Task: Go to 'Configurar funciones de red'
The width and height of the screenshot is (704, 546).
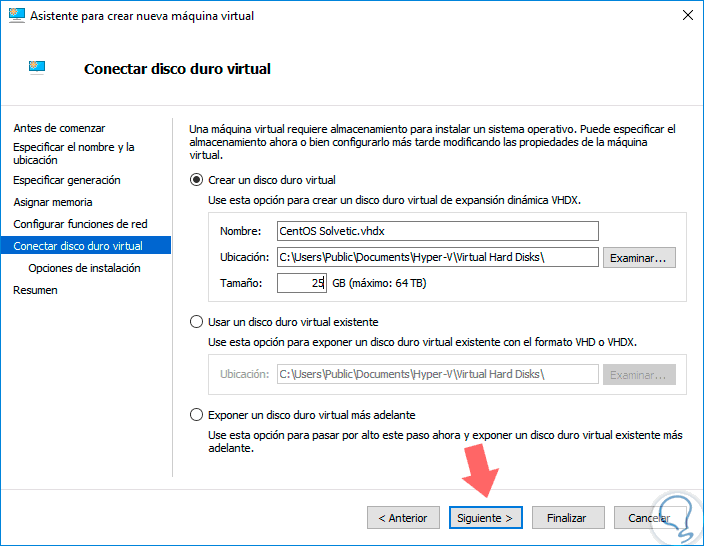Action: [x=80, y=224]
